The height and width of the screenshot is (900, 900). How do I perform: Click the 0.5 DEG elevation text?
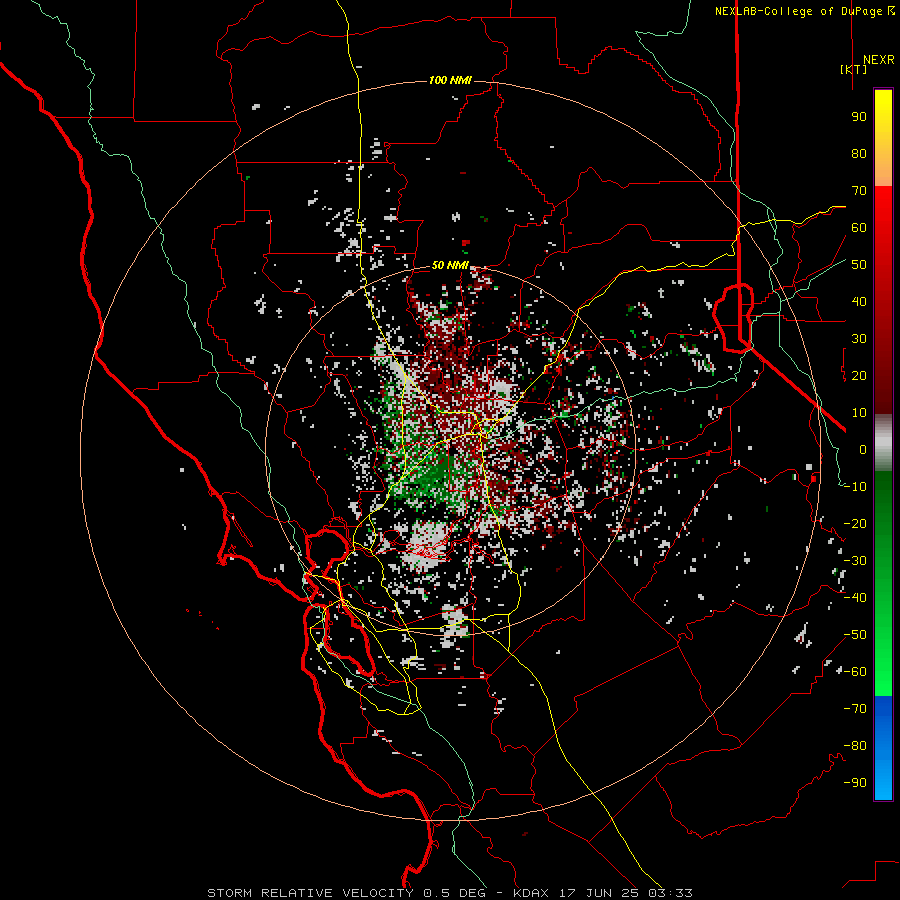click(x=454, y=893)
